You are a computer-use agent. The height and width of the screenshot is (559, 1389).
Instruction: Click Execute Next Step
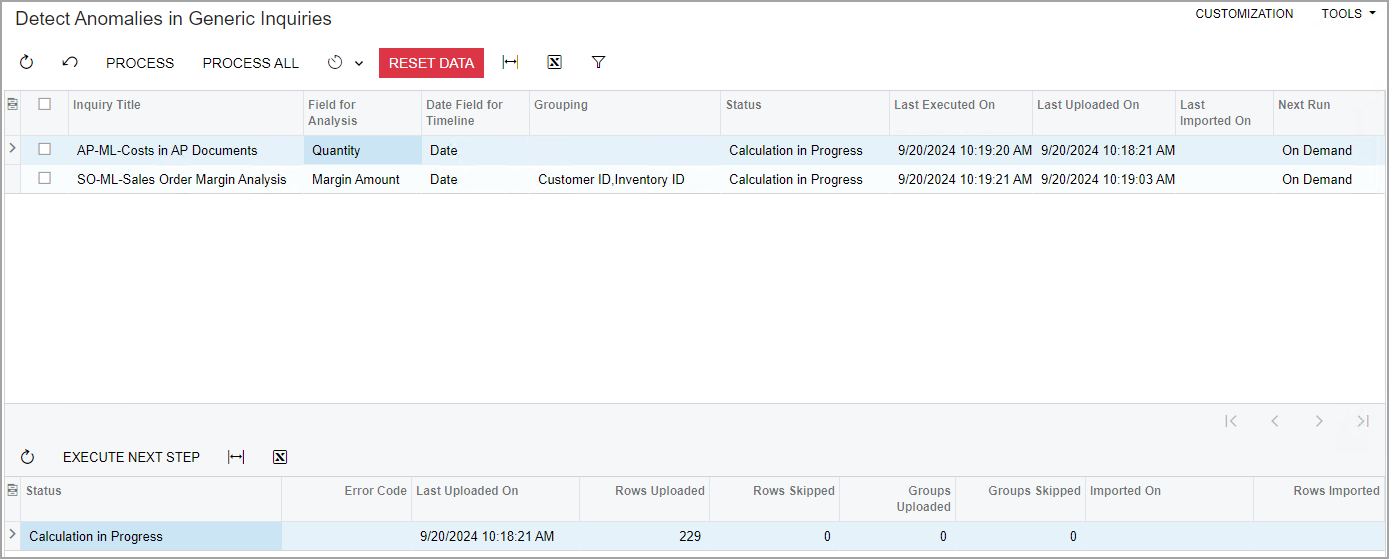click(131, 457)
